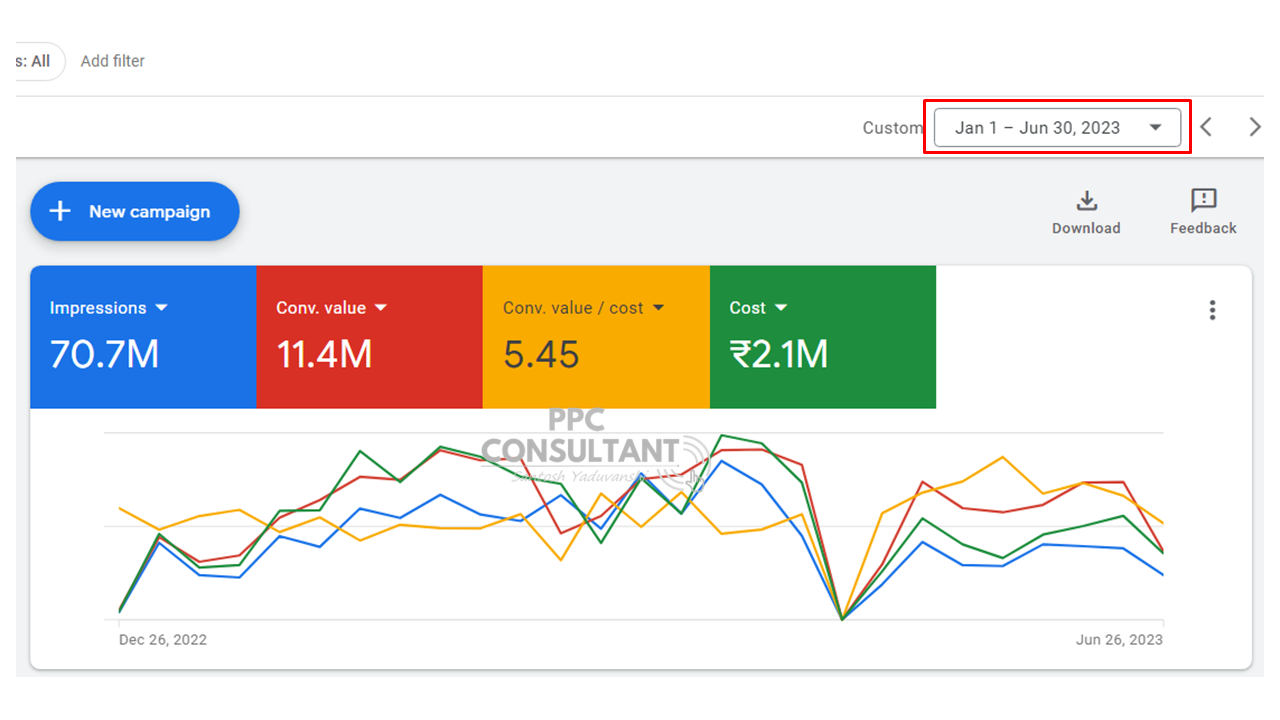Click the Dec 26, 2022 axis label
Screen dimensions: 1280x720
point(163,639)
